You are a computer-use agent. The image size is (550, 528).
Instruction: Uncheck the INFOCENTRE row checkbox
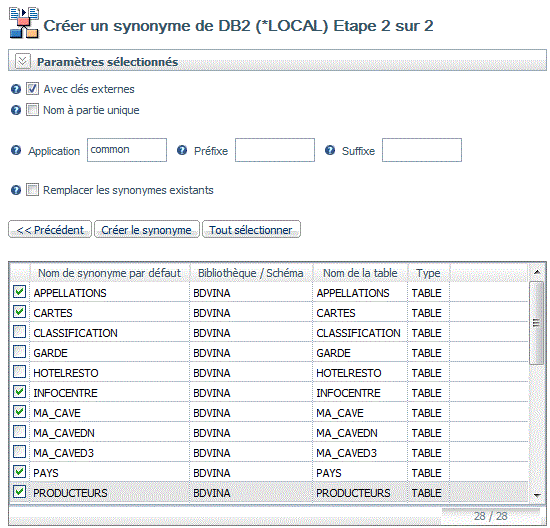19,392
